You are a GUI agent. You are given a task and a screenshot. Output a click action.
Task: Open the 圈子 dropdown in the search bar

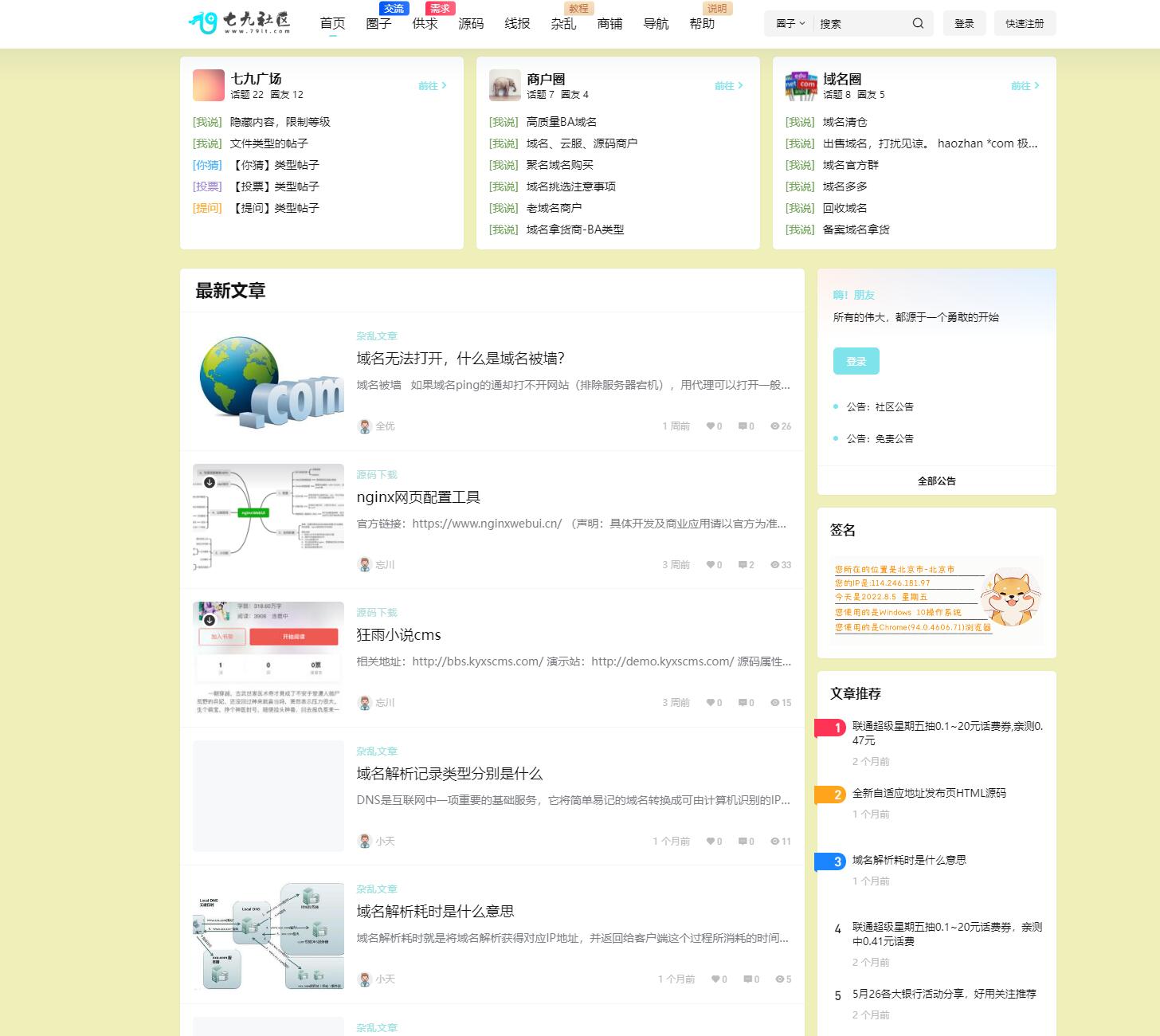click(x=790, y=24)
